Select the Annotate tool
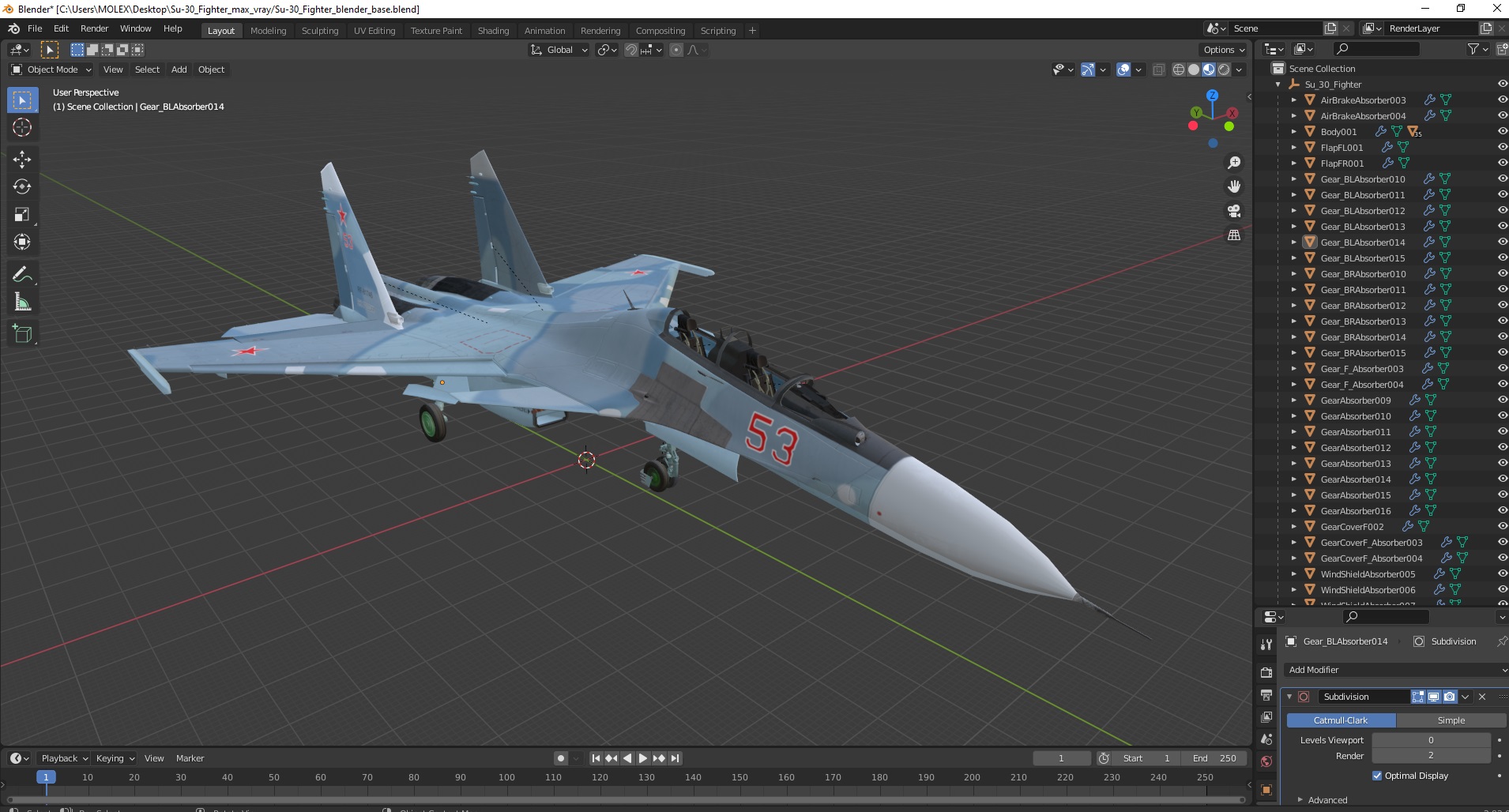The image size is (1509, 812). (22, 274)
